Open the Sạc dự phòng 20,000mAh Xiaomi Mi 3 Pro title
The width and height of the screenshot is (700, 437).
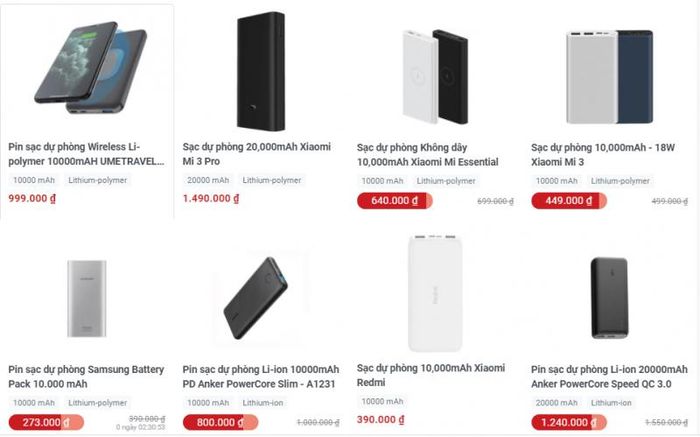tap(257, 154)
